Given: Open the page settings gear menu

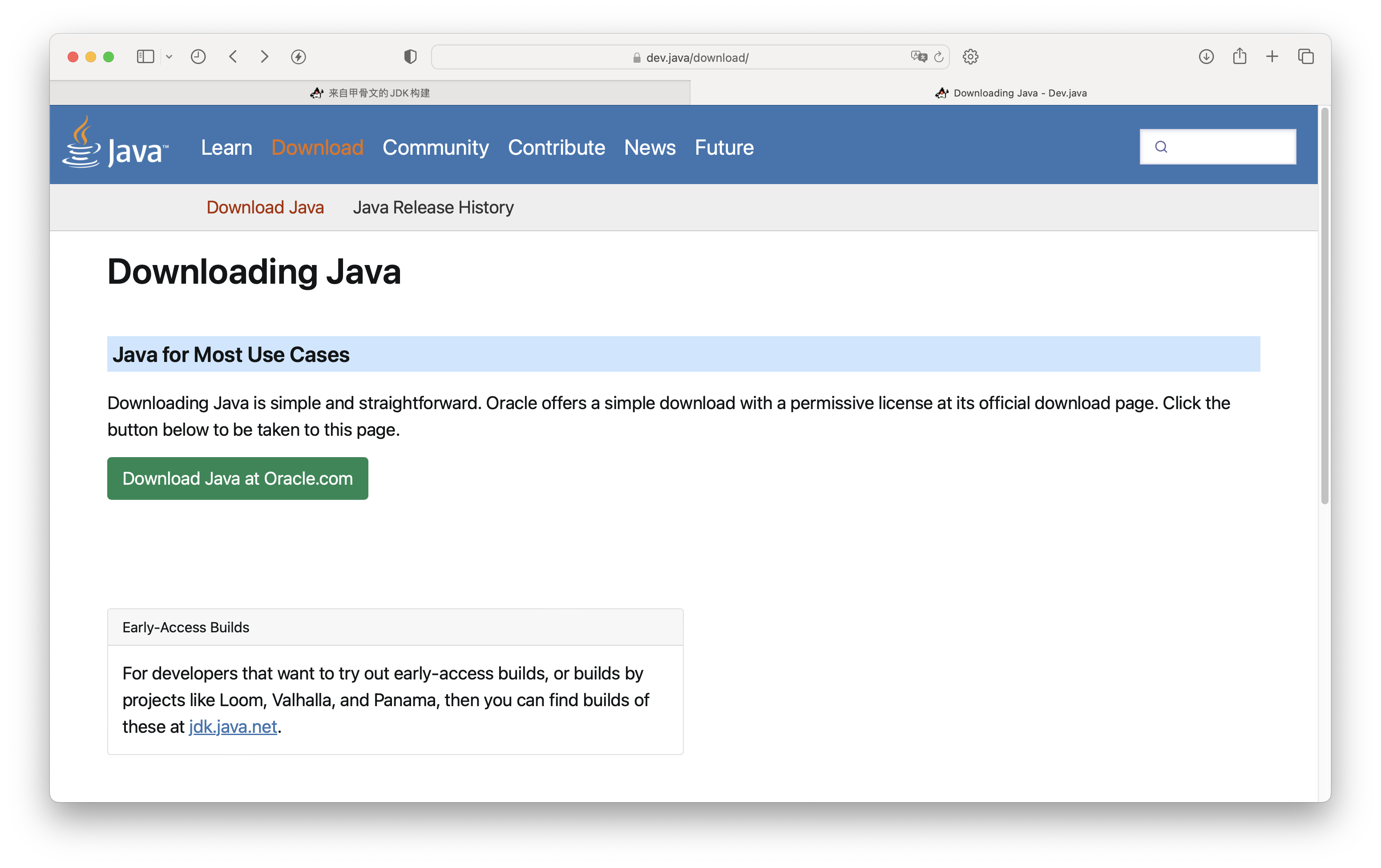Looking at the screenshot, I should 970,57.
